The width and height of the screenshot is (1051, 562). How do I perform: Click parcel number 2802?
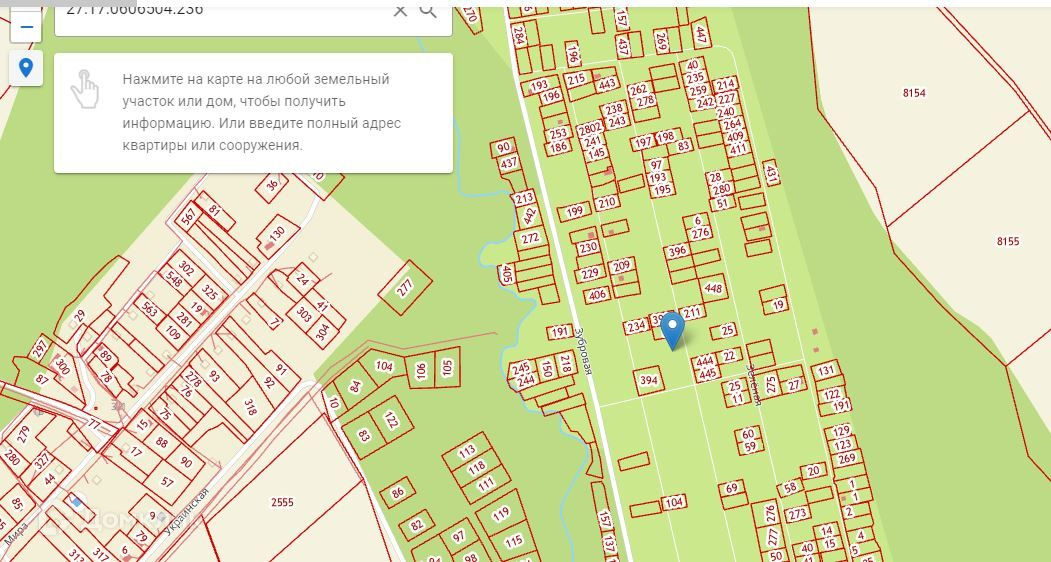[x=590, y=129]
